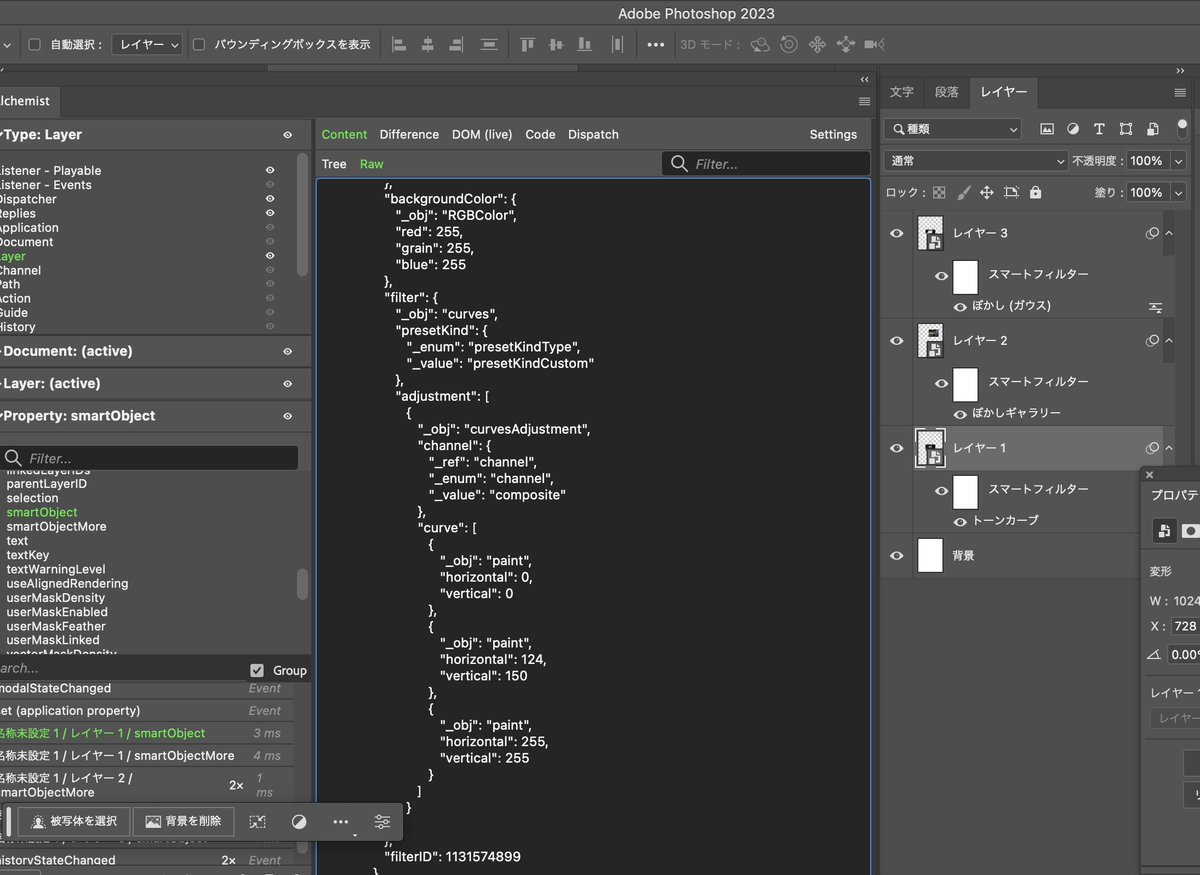Screen dimensions: 1200x875
Task: Open the 種類 layer filter dropdown
Action: point(953,129)
